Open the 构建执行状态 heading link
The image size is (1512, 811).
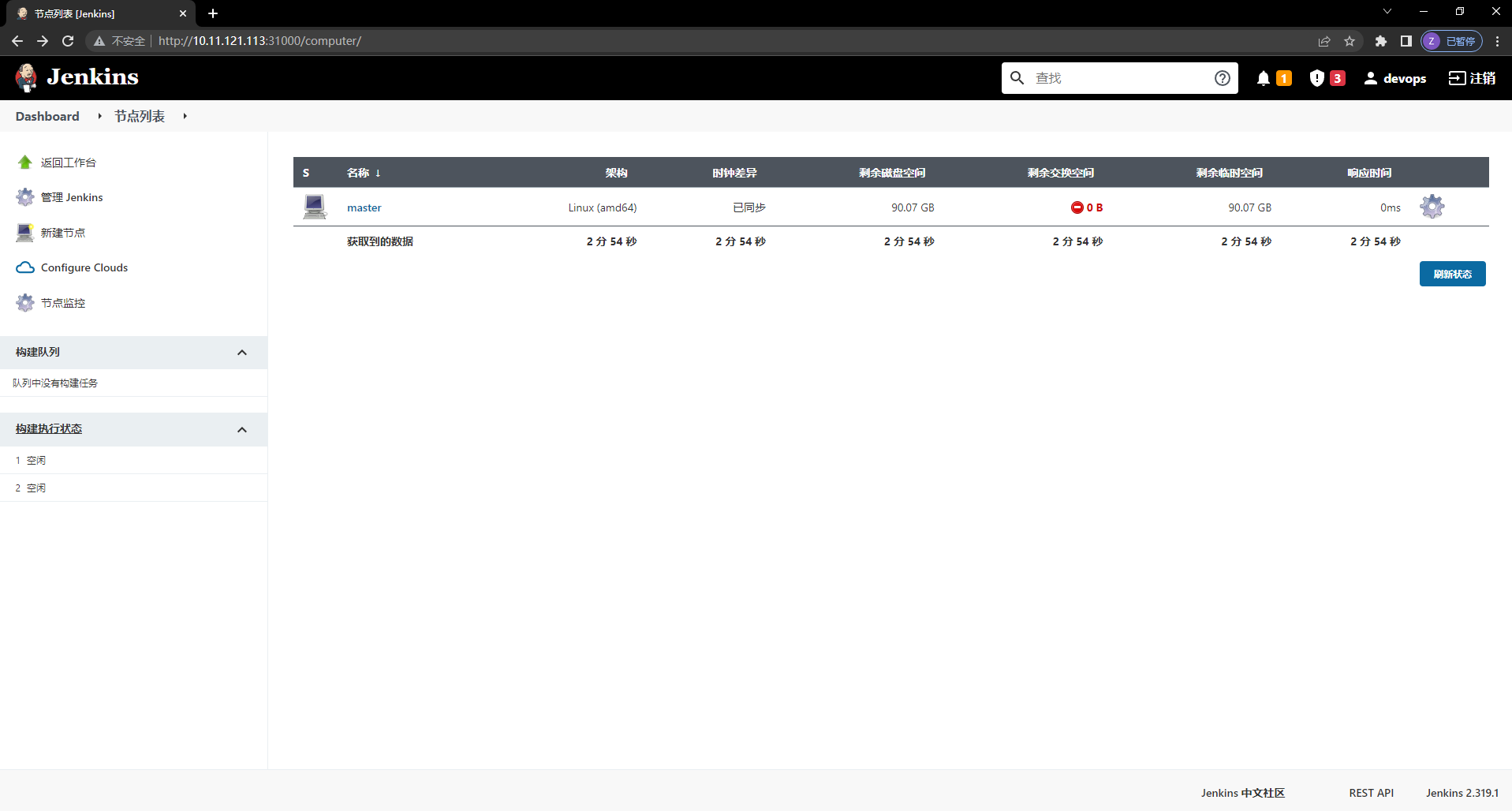[49, 428]
